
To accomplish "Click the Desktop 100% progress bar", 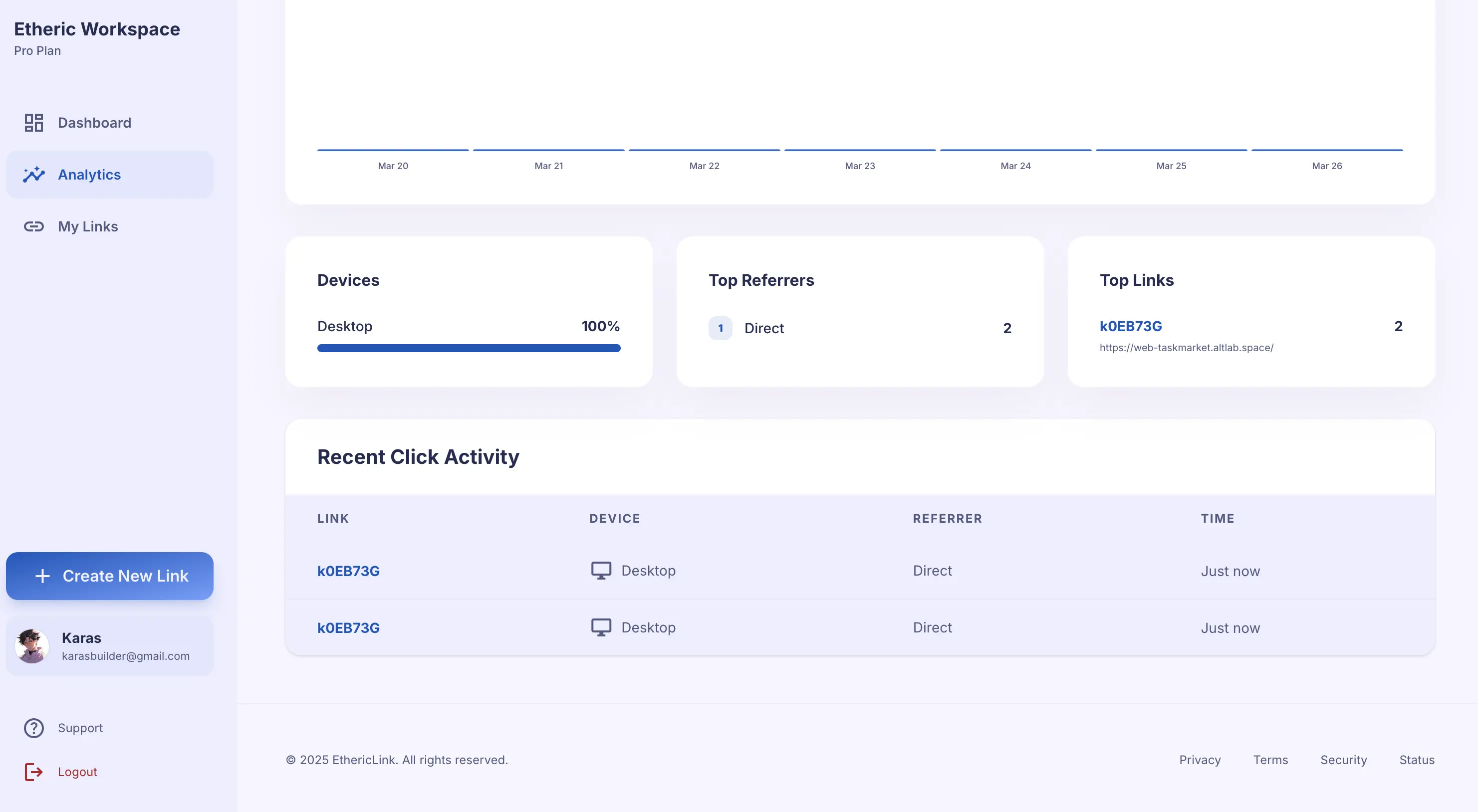I will (468, 348).
